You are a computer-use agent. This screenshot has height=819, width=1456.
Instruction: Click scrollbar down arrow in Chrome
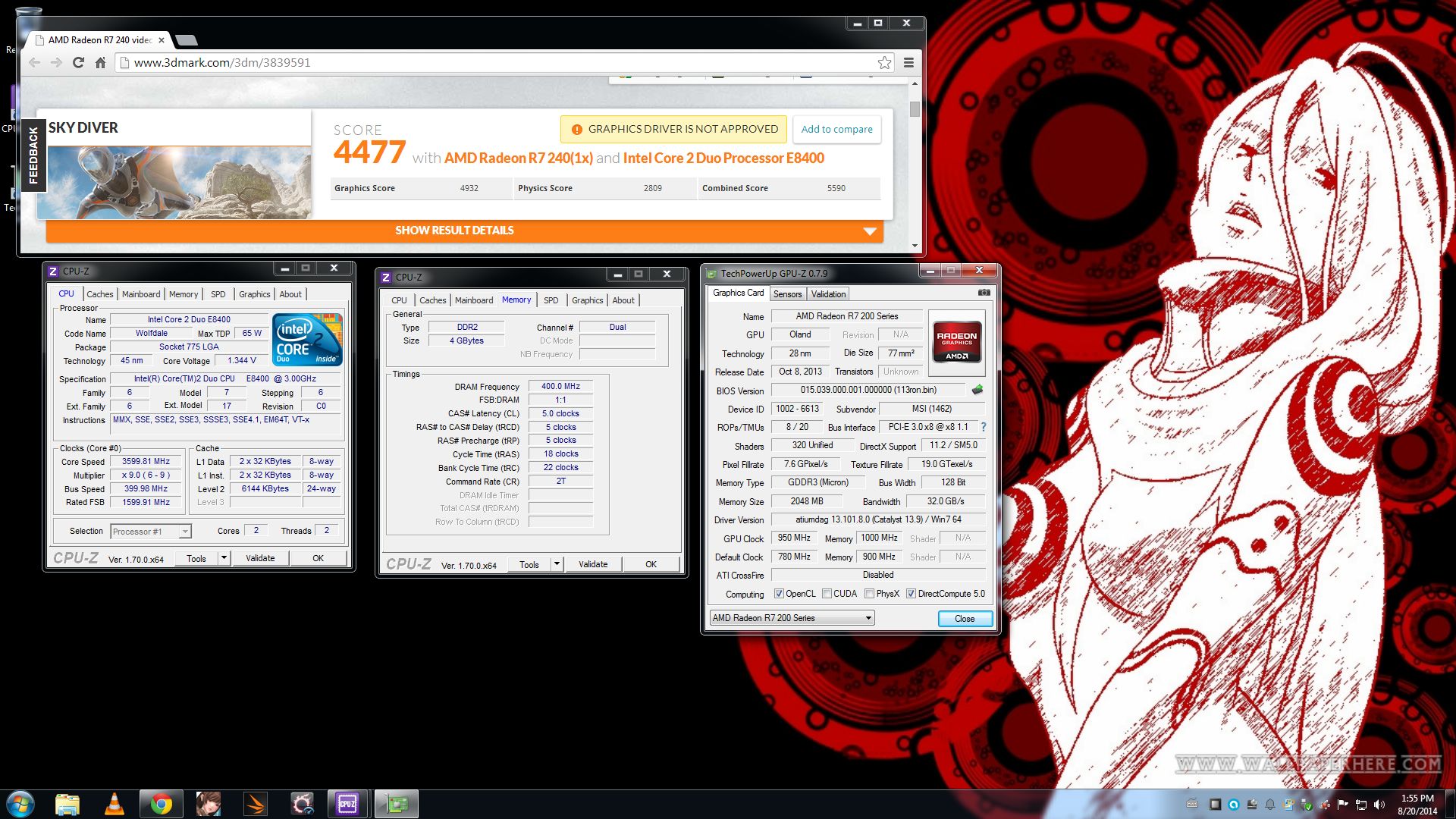pos(915,246)
